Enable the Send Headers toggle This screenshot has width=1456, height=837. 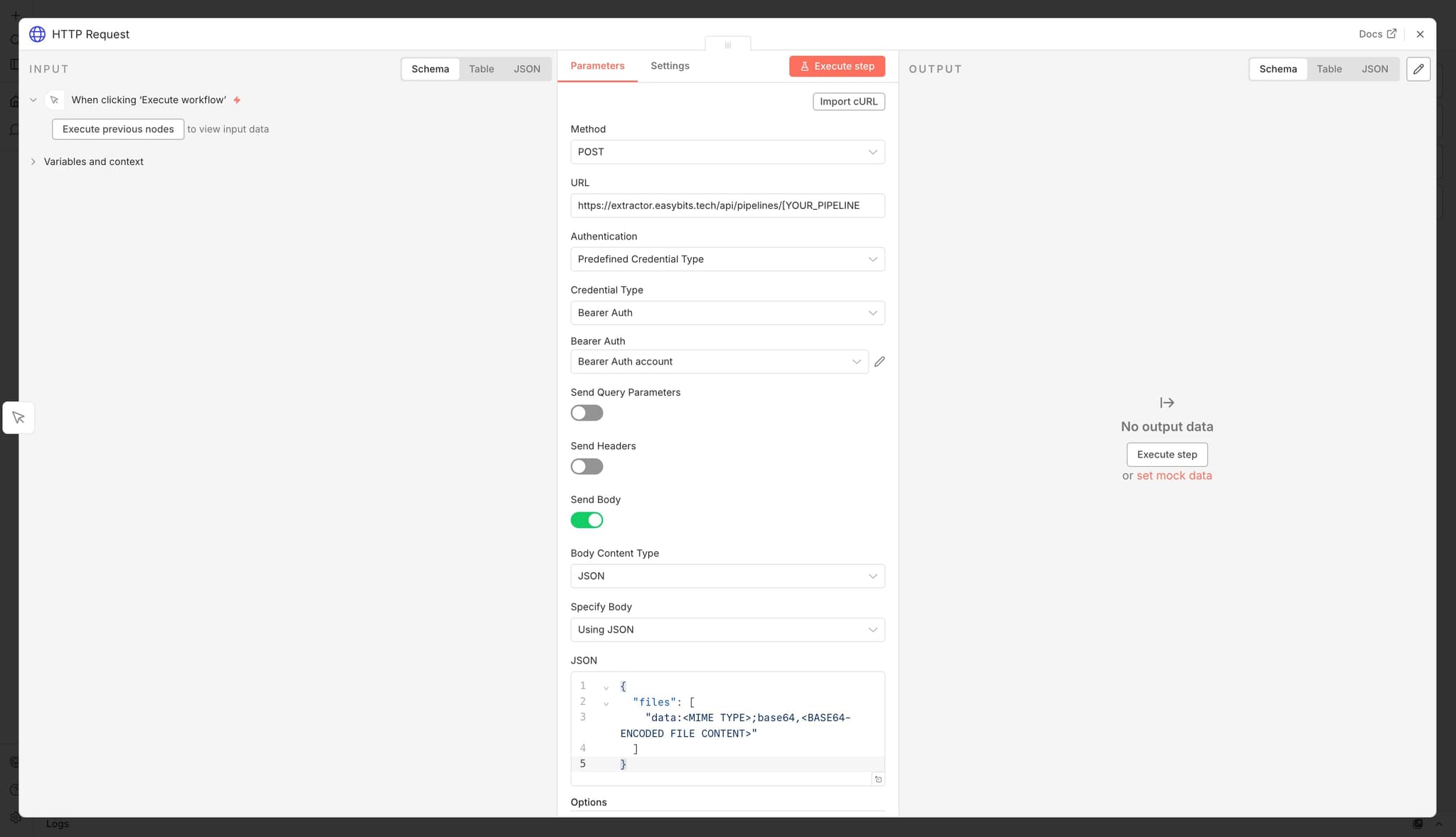click(586, 466)
